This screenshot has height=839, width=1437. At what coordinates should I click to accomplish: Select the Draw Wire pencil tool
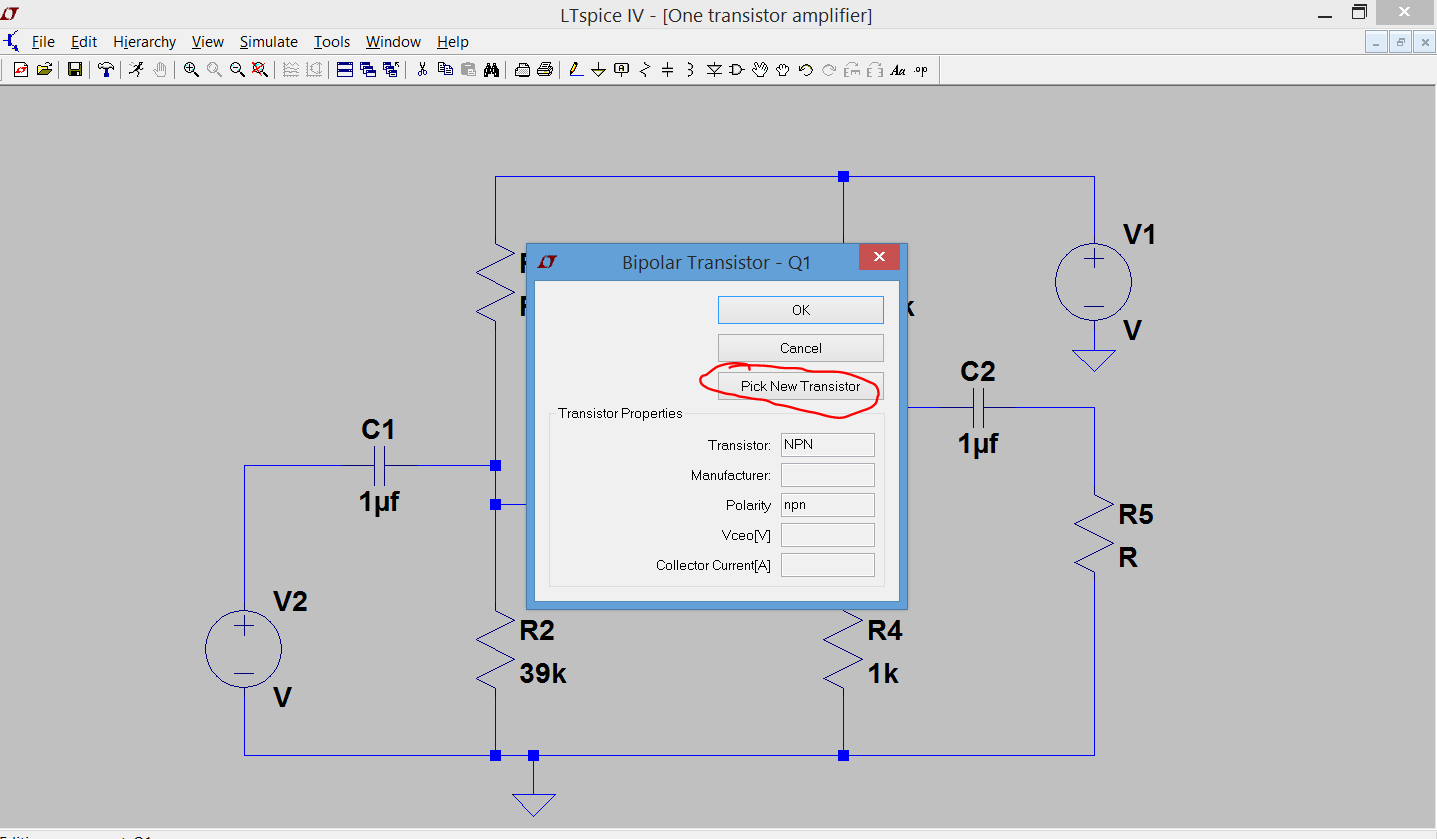576,70
